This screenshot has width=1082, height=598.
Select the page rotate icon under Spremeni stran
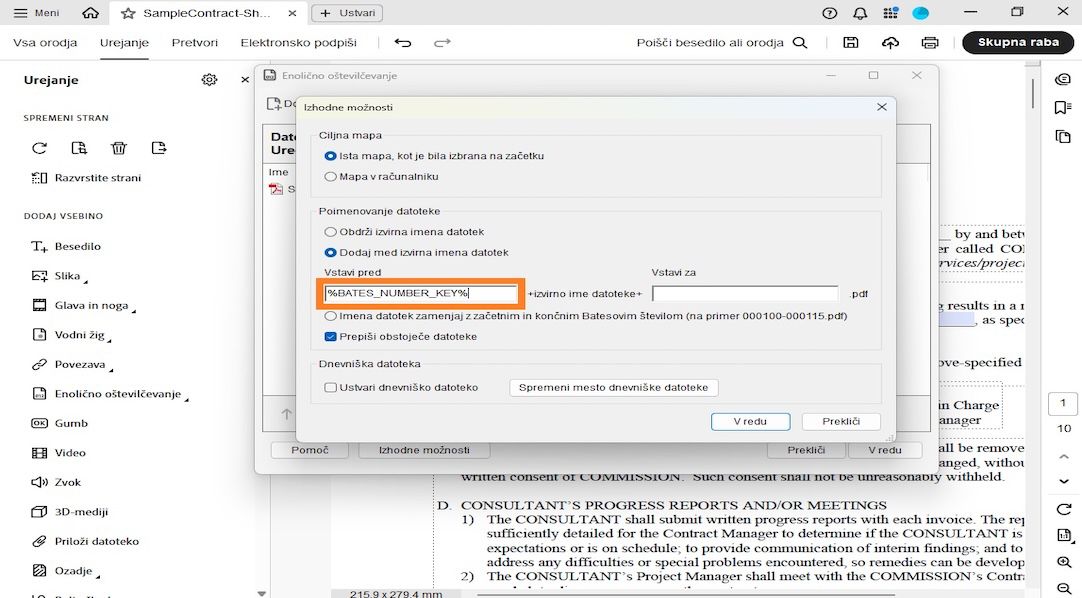point(39,148)
